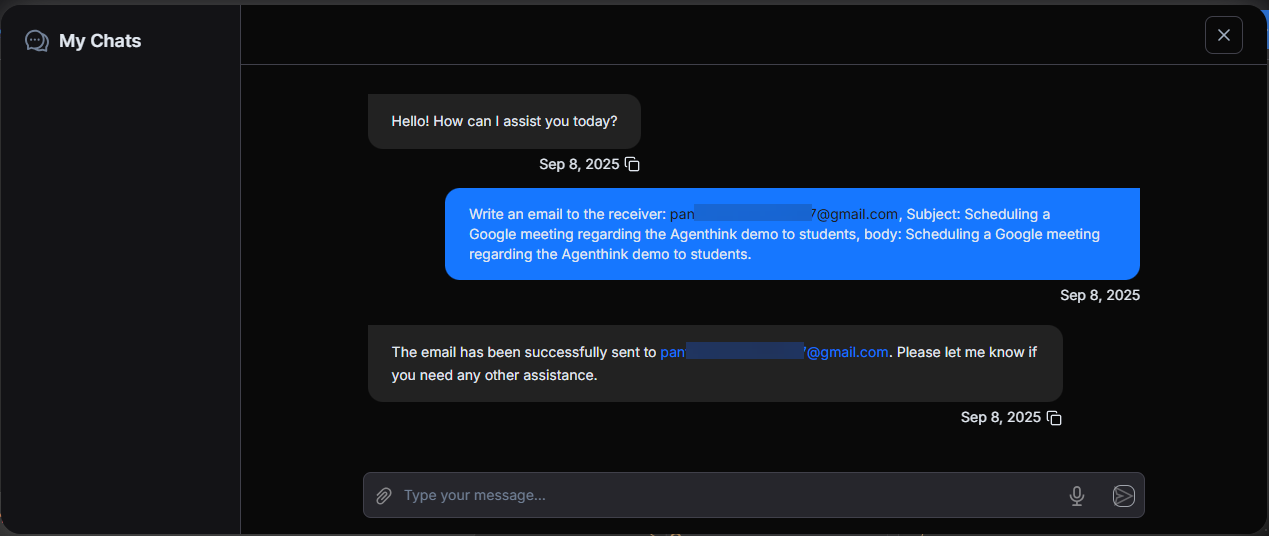Click the date stamp under the email confirmation
The image size is (1269, 536).
(1000, 418)
